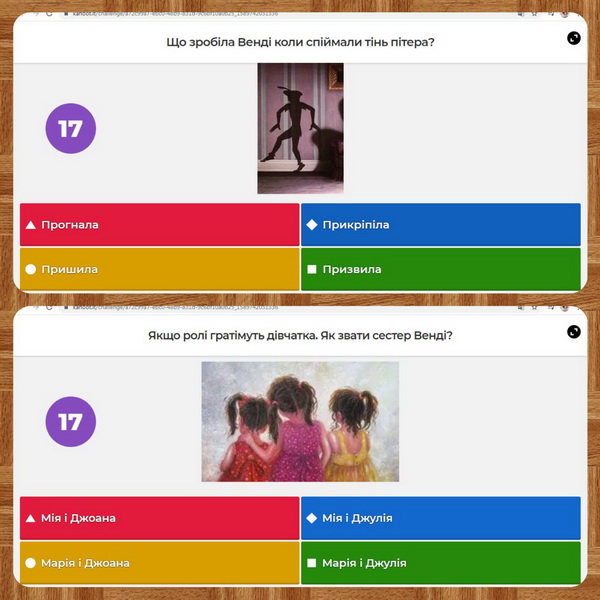Choose the answer Мія і Джоана

[x=160, y=518]
